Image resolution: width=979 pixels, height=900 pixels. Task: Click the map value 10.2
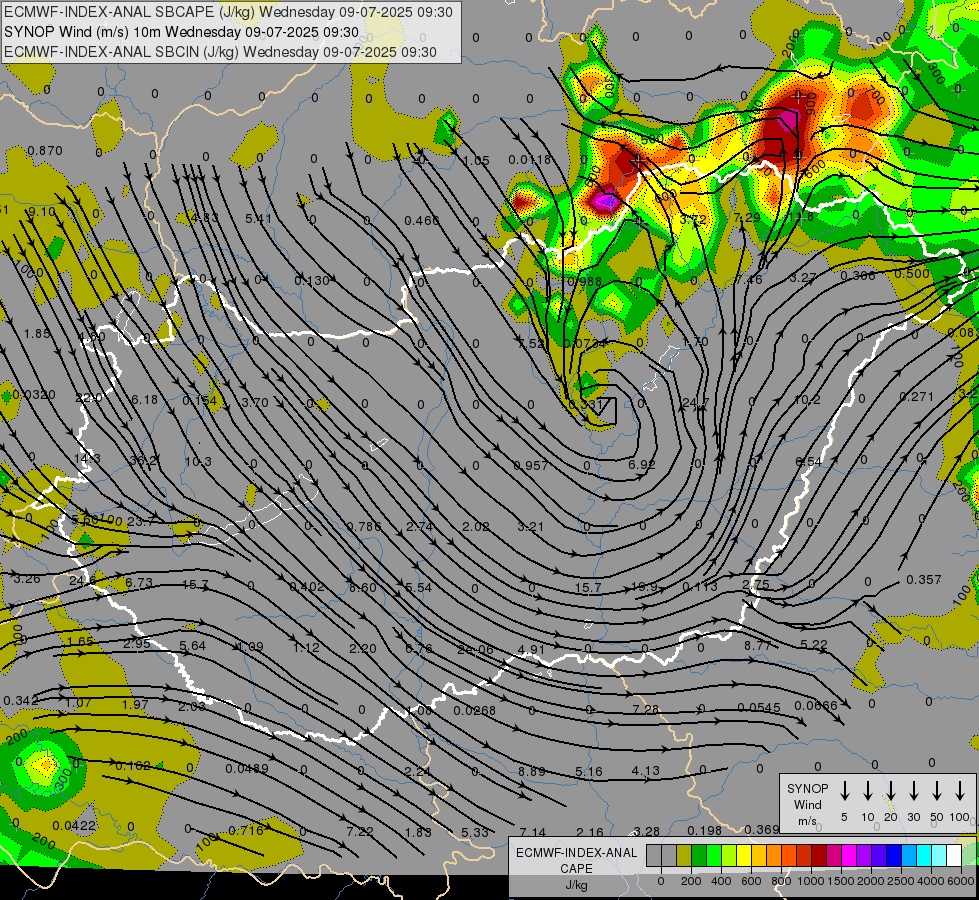pos(807,400)
